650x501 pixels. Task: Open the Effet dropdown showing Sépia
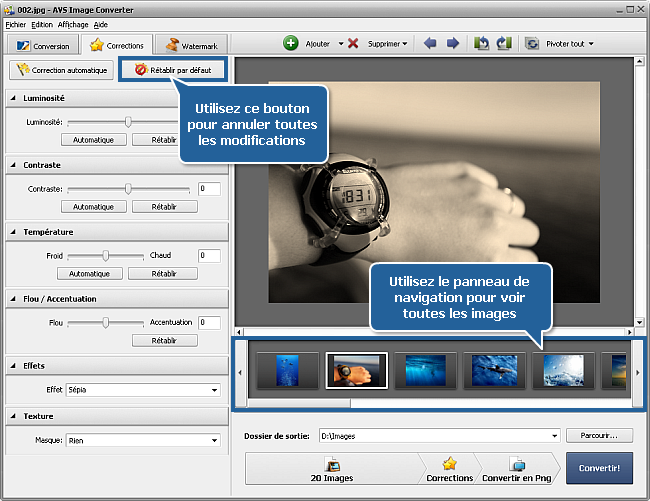[215, 390]
